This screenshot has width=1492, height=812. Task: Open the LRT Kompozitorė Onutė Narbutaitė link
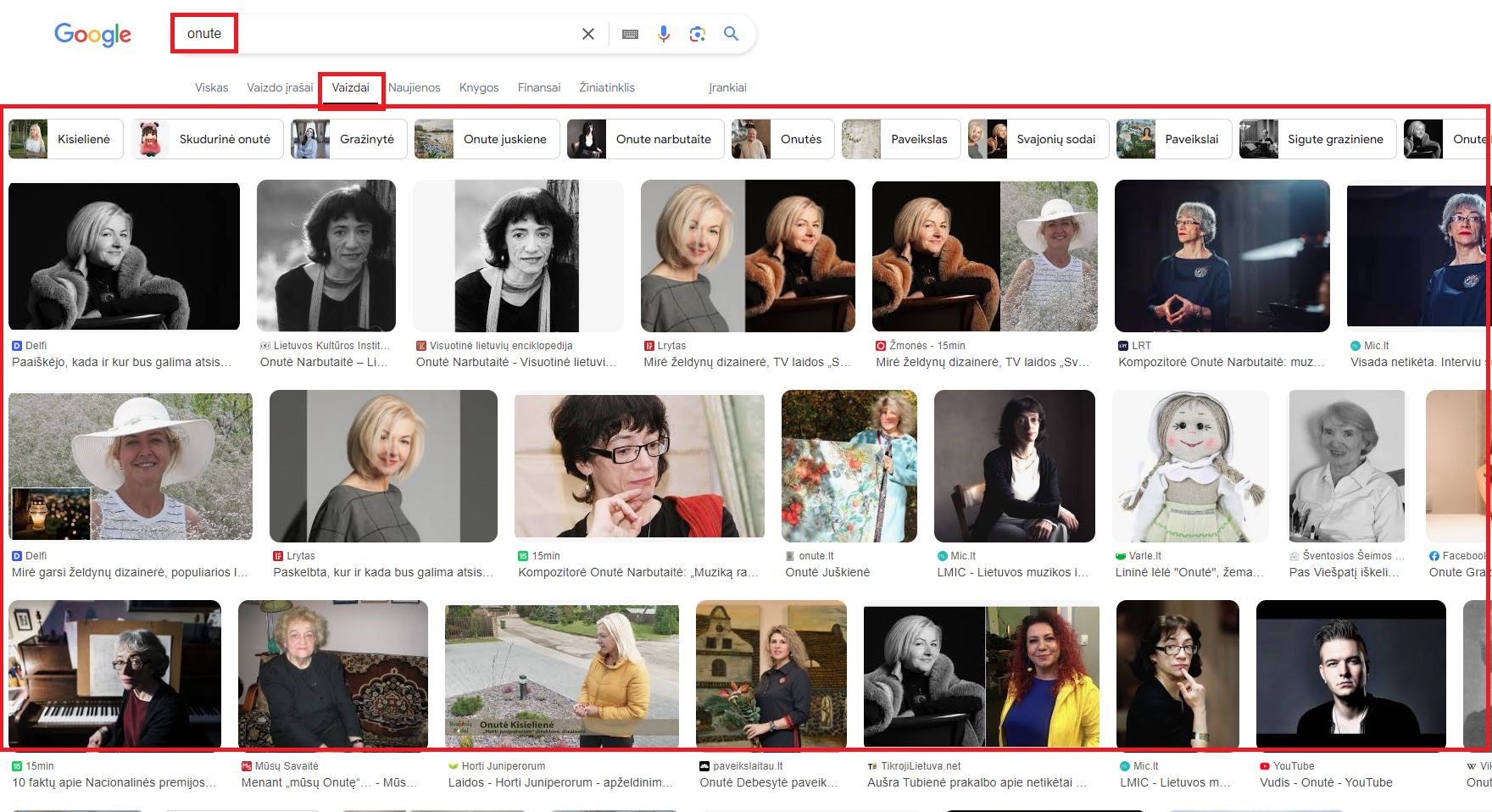[x=1221, y=362]
